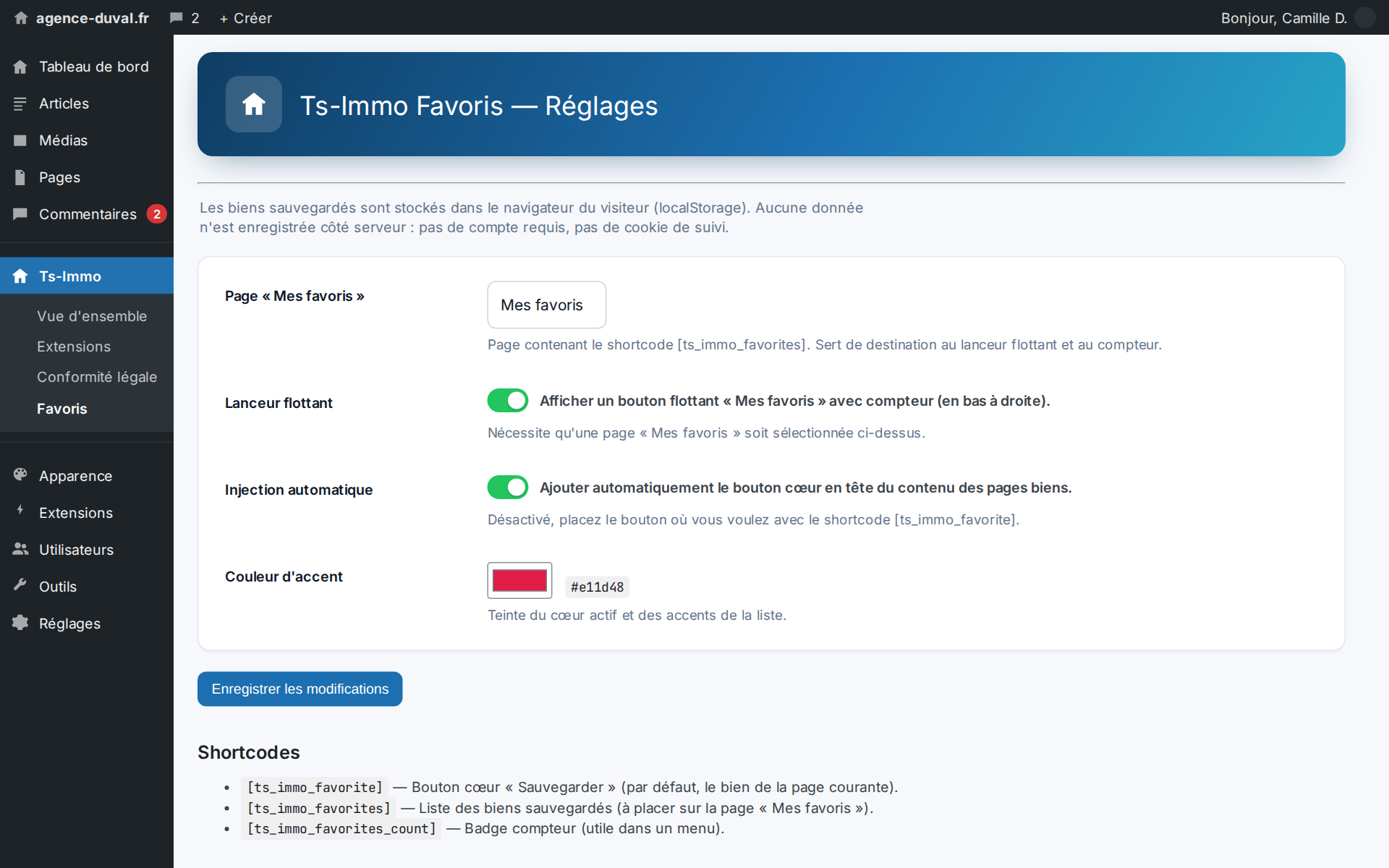Click the Médias sidebar icon
This screenshot has height=868, width=1389.
point(20,140)
